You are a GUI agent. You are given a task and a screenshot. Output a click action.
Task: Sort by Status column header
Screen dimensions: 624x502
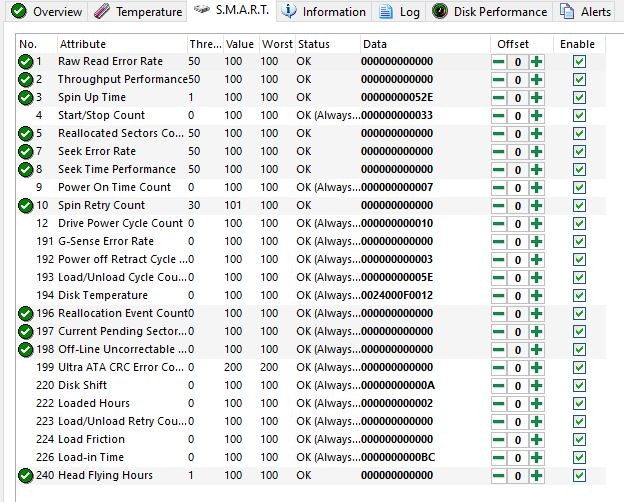point(328,44)
